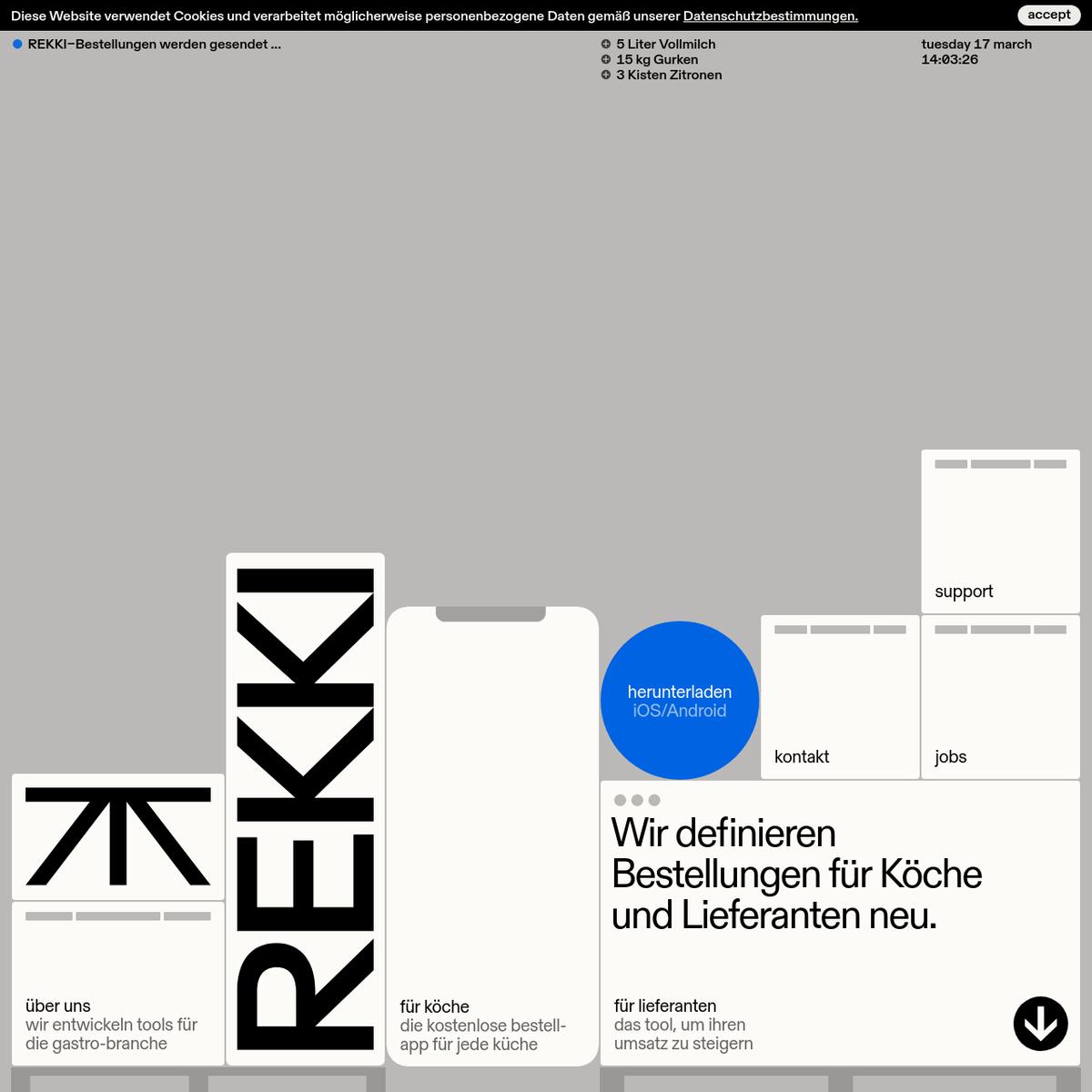
Task: Click the date and time display
Action: [976, 52]
